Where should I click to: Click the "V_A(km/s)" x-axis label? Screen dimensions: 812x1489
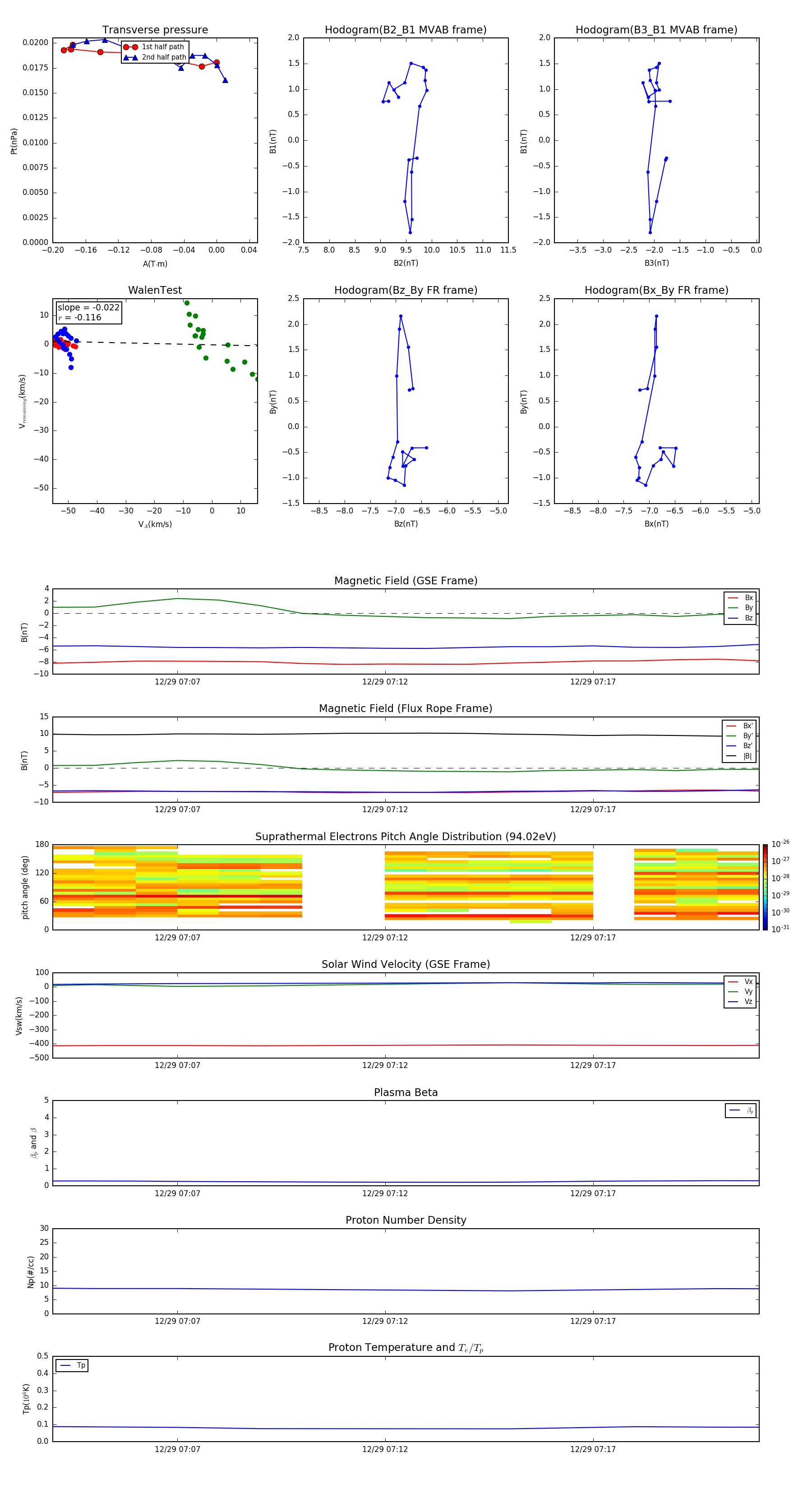coord(155,524)
